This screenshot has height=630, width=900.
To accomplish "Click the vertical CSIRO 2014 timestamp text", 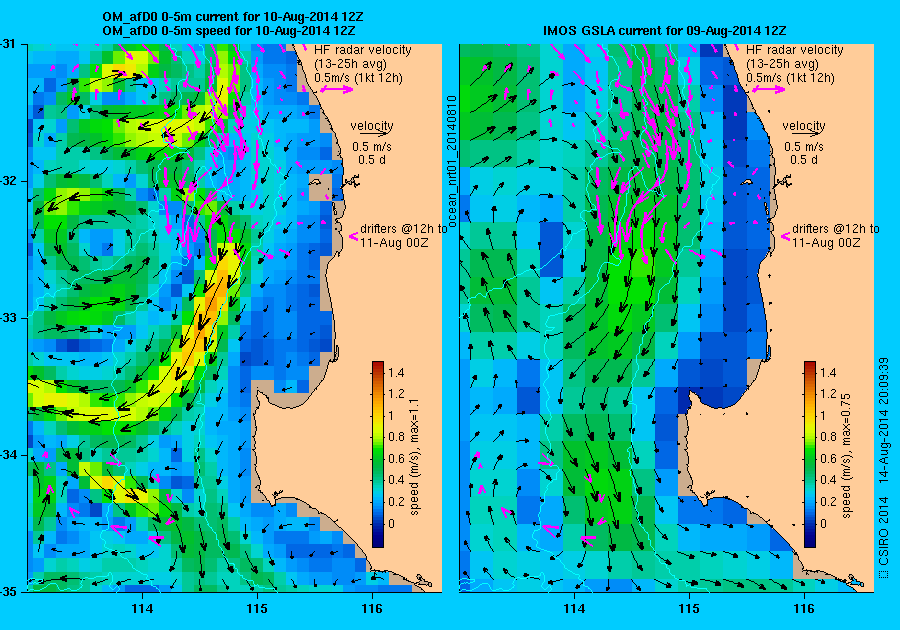I will coord(884,468).
